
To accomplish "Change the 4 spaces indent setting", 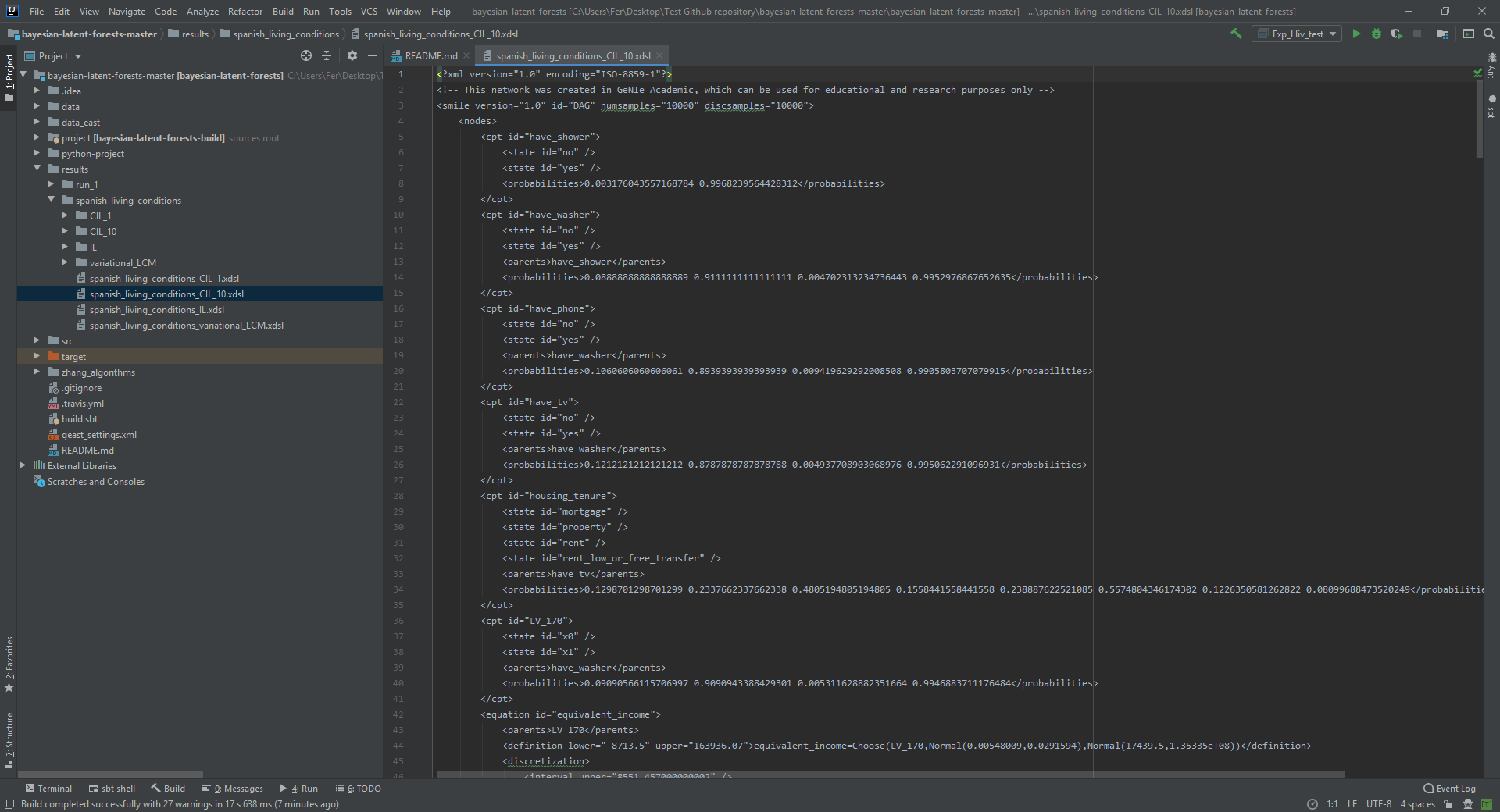I will coord(1417,804).
